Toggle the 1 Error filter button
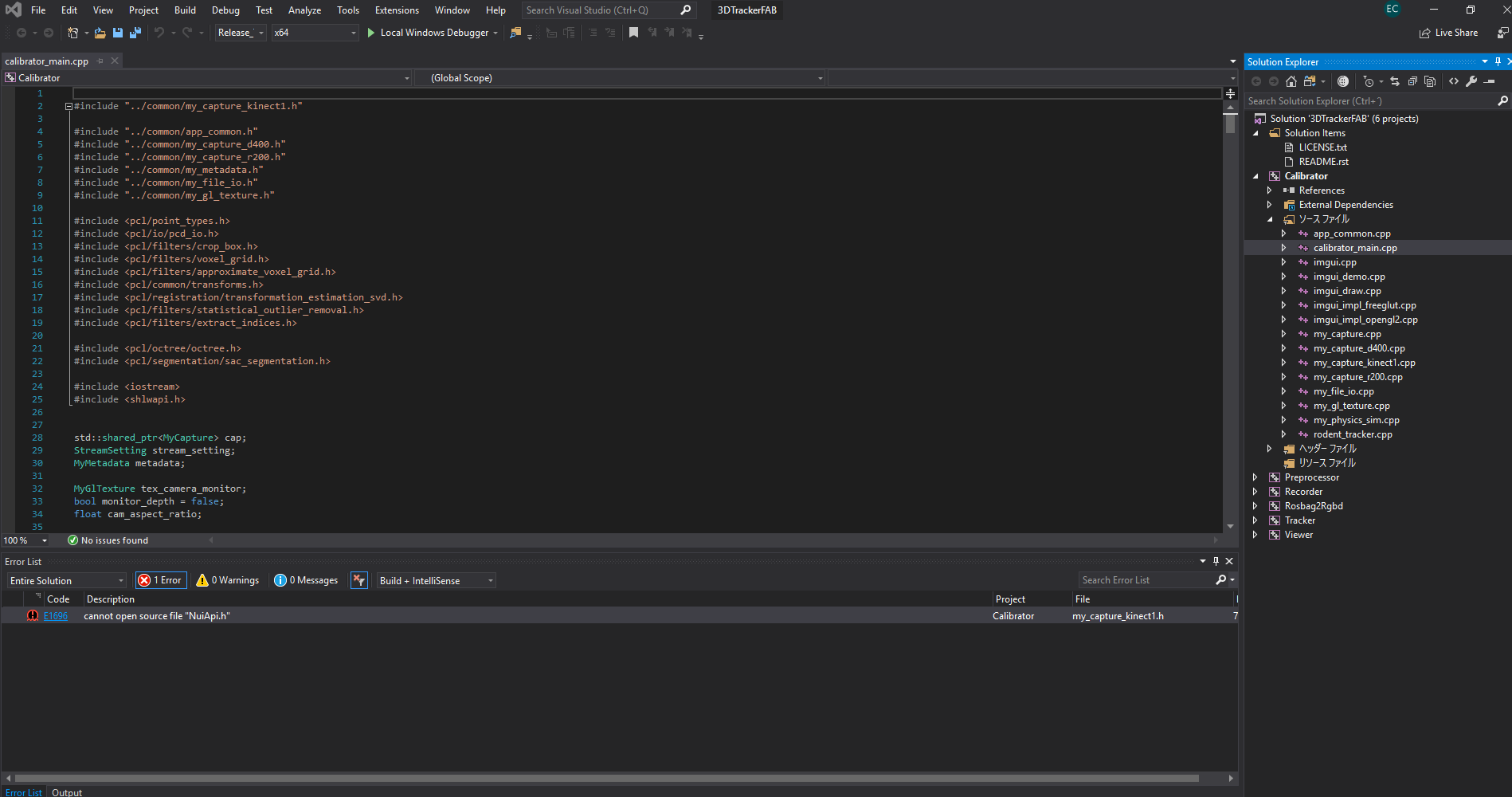This screenshot has height=797, width=1512. coord(161,580)
